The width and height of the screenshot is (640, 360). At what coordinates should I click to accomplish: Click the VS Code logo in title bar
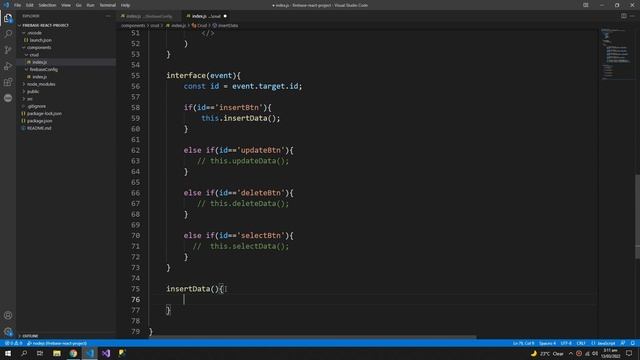pos(6,5)
